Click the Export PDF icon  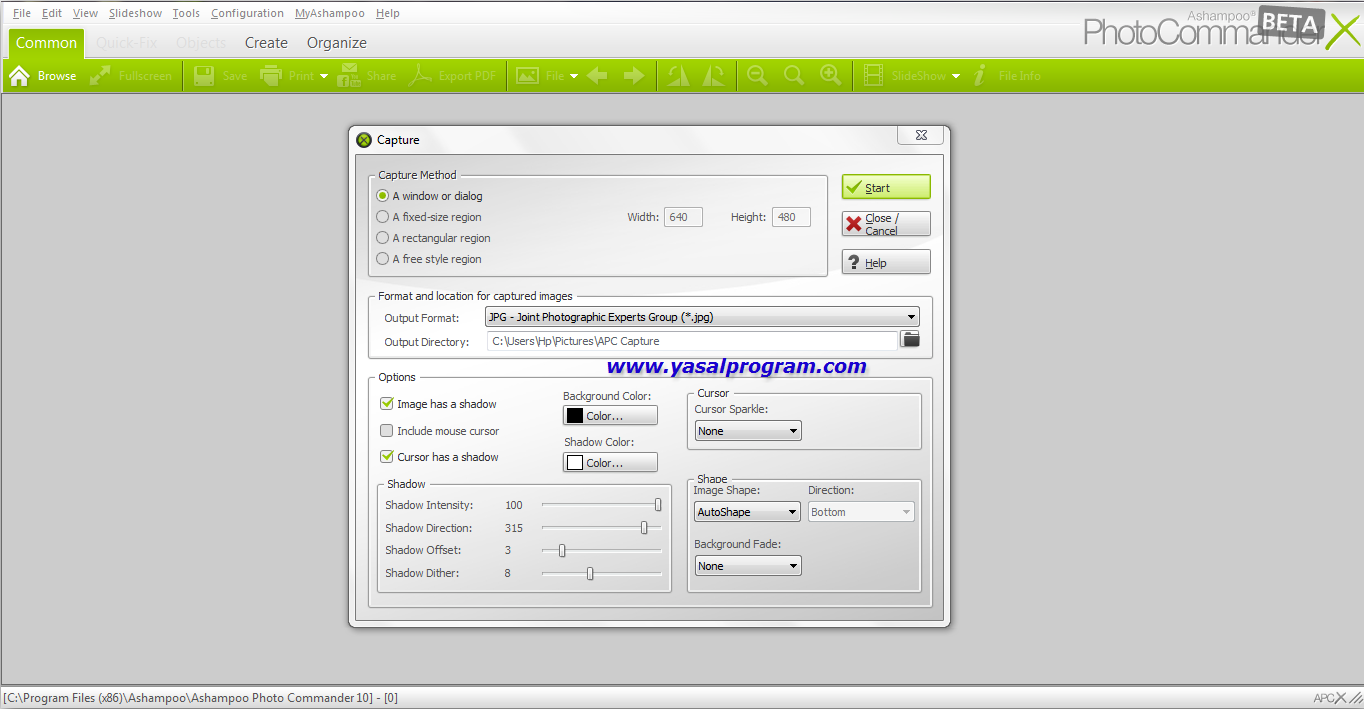pyautogui.click(x=424, y=76)
